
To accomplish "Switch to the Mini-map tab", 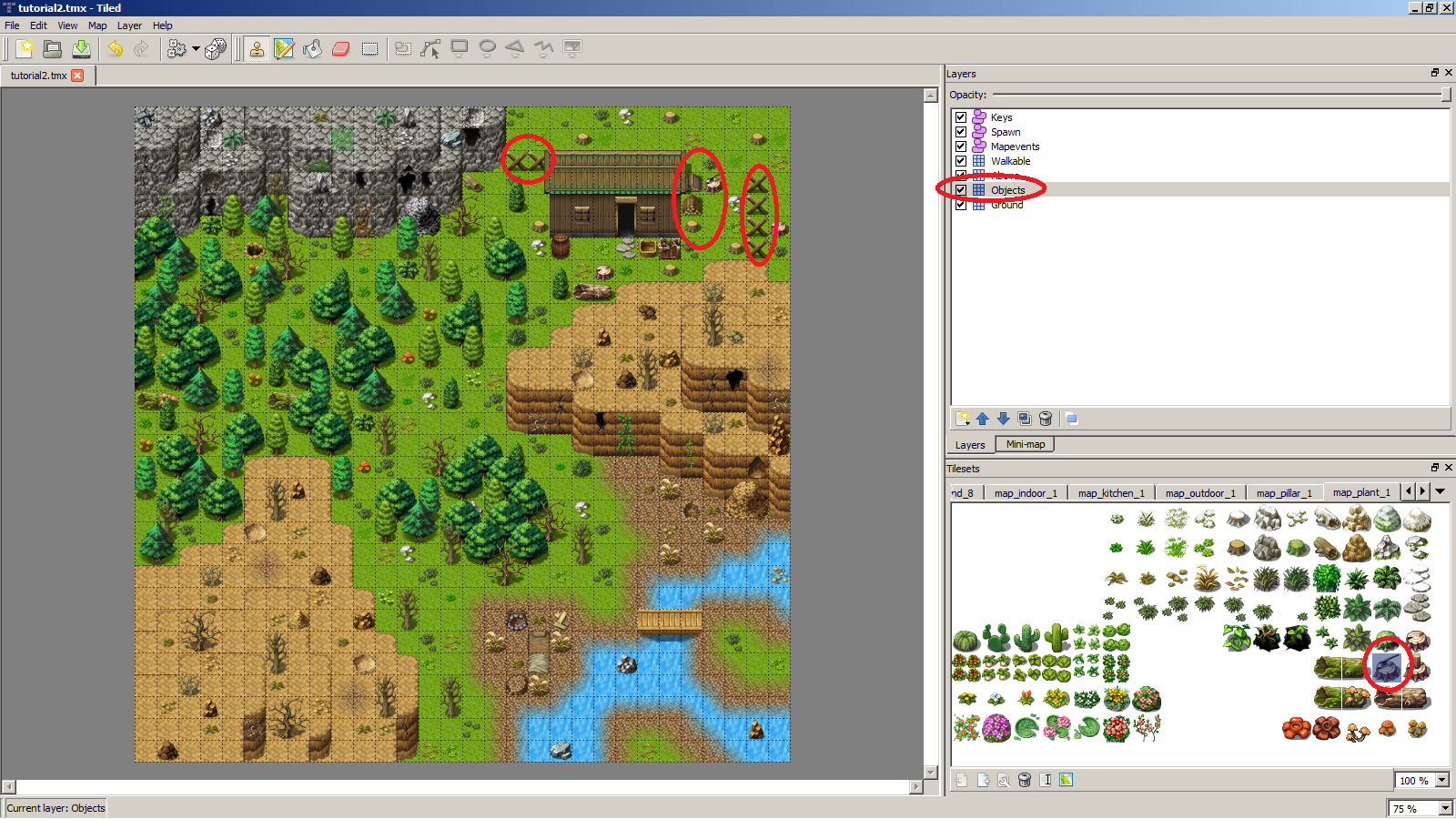I will tap(1026, 444).
